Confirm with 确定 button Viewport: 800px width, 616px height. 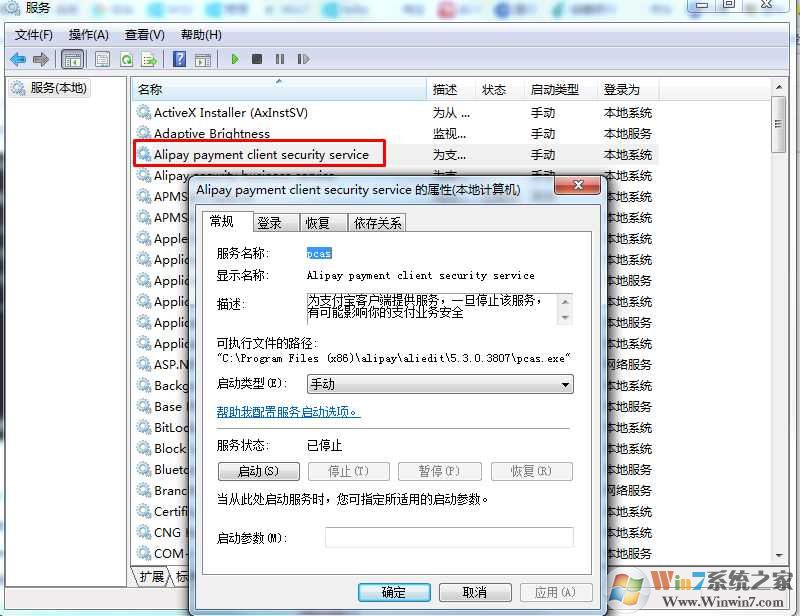pos(394,593)
